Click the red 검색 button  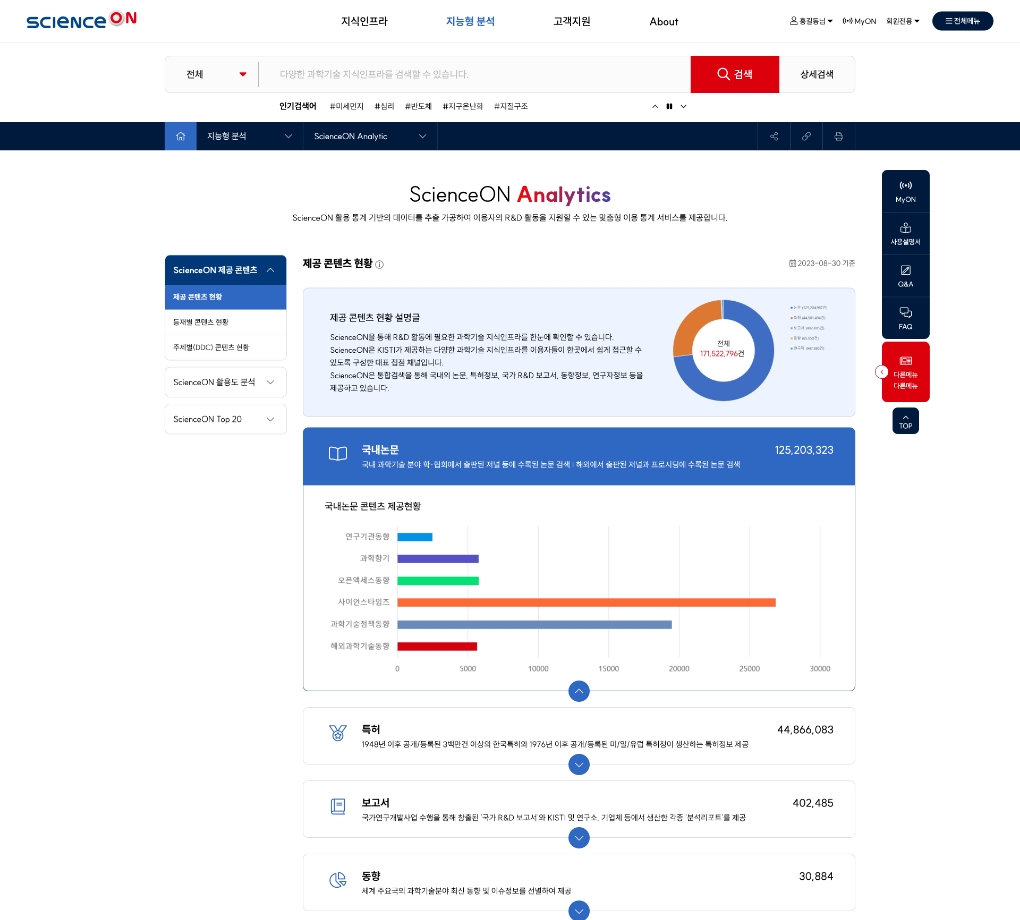[734, 74]
